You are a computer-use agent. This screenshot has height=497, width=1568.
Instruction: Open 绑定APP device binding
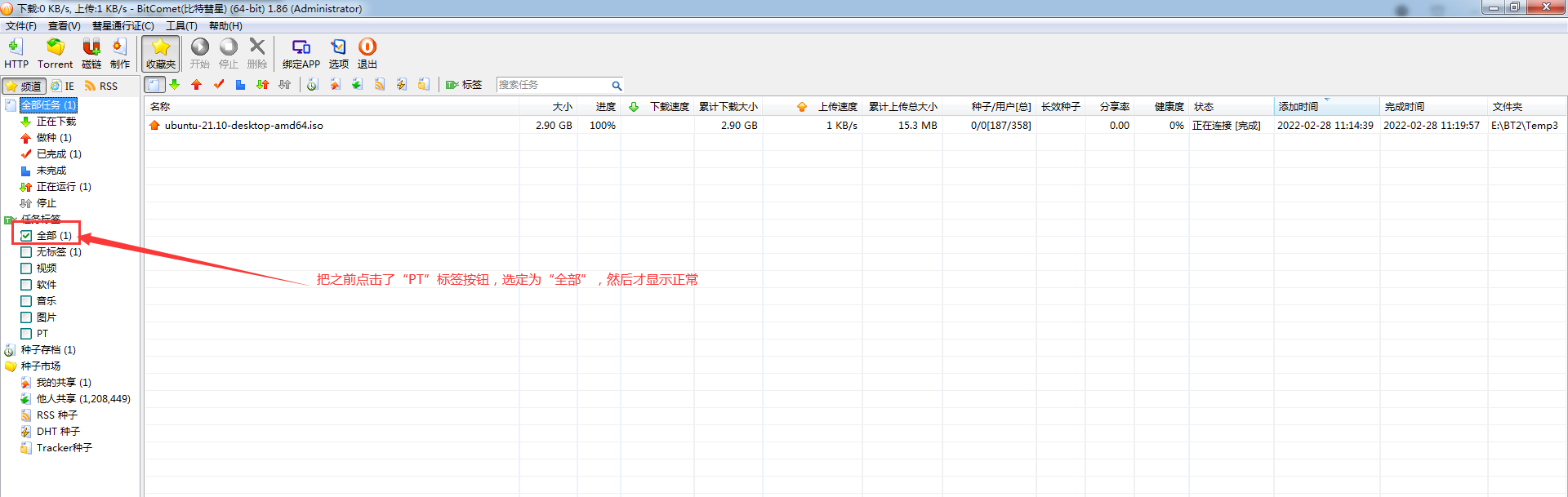(301, 54)
